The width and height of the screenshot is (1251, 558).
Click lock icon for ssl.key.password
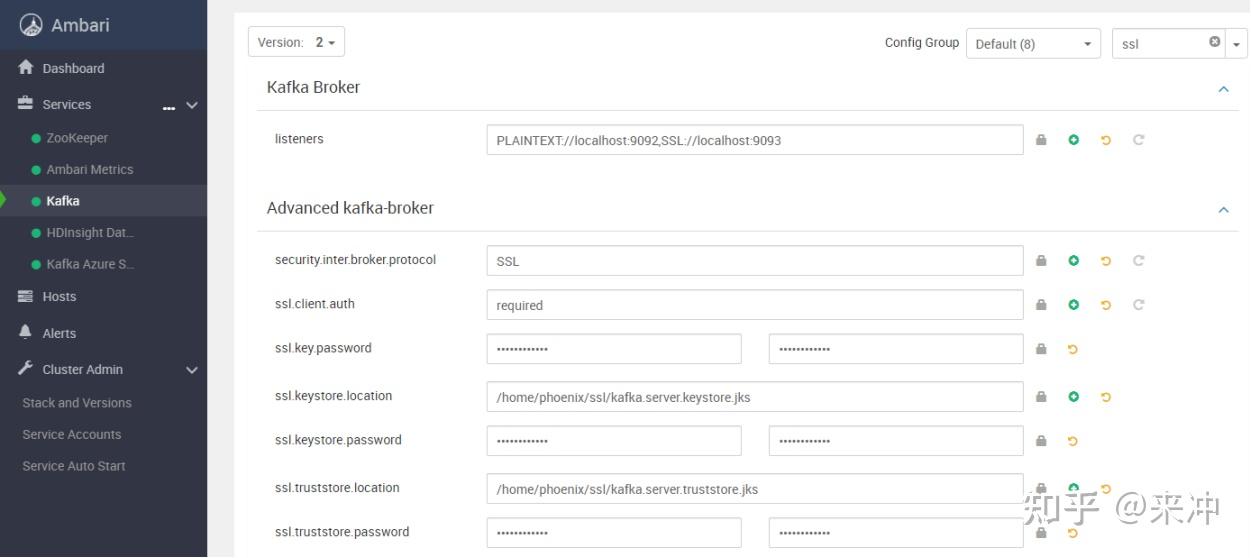pos(1041,349)
